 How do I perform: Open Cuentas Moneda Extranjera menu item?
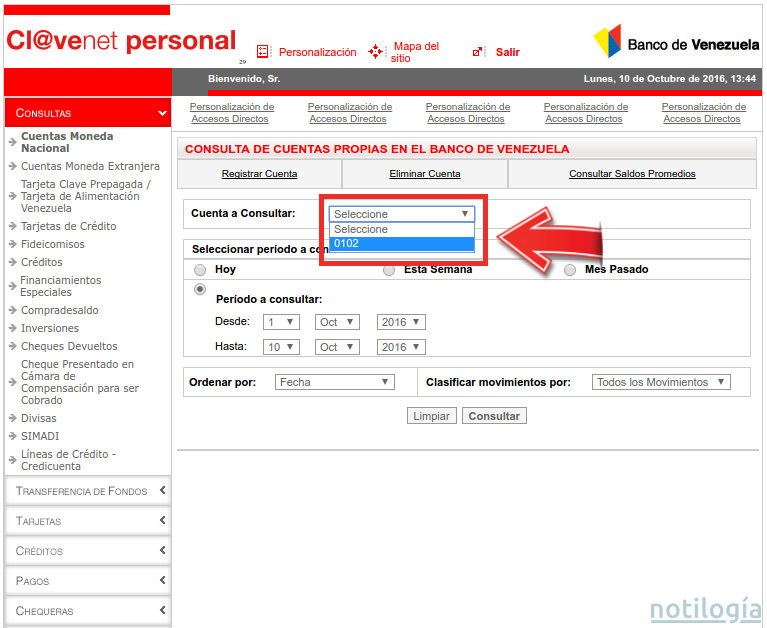90,166
